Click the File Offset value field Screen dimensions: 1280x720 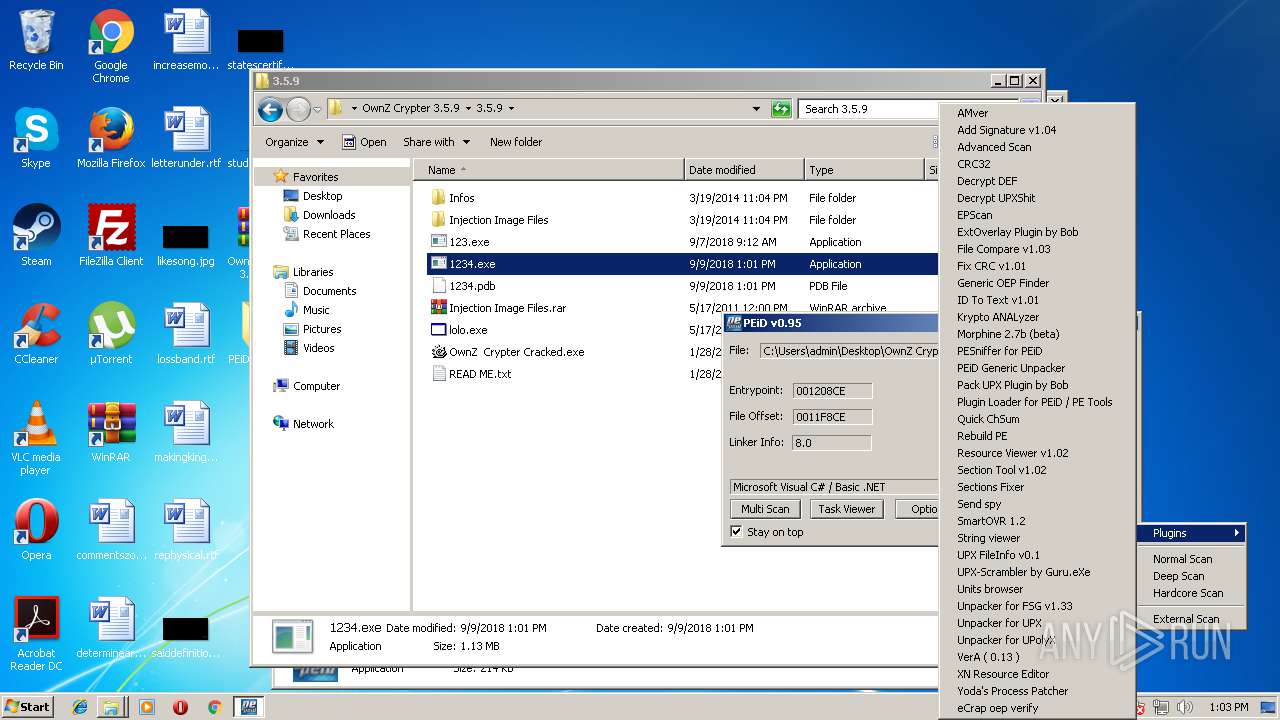pyautogui.click(x=832, y=417)
